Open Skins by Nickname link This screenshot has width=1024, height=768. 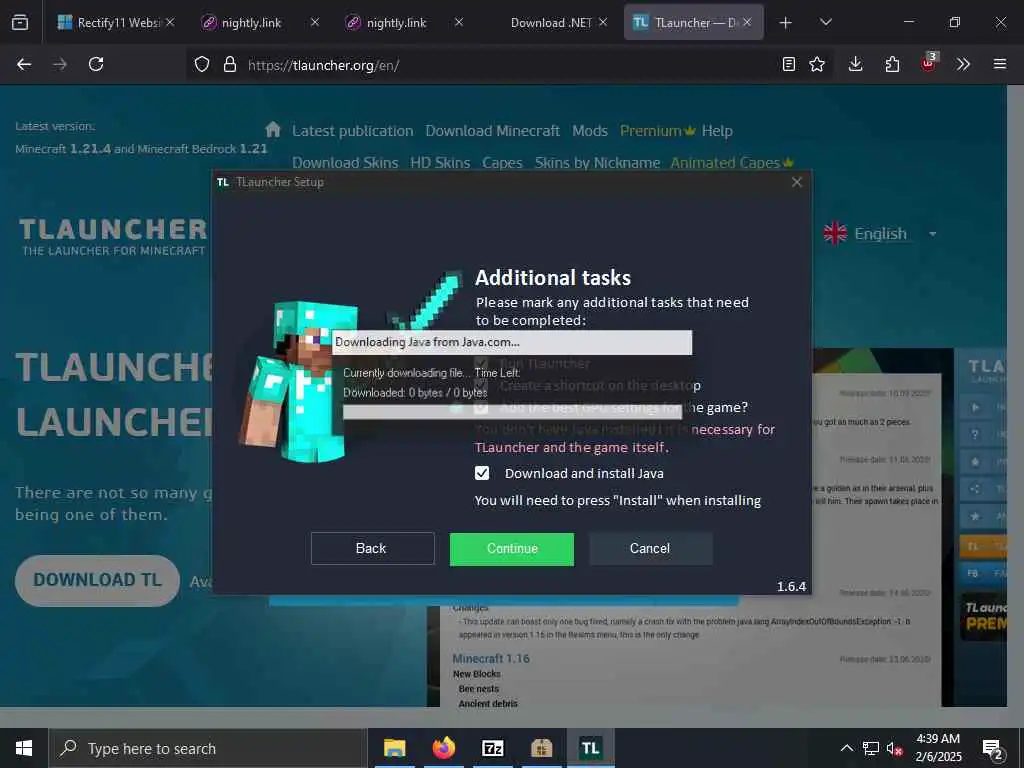(598, 163)
